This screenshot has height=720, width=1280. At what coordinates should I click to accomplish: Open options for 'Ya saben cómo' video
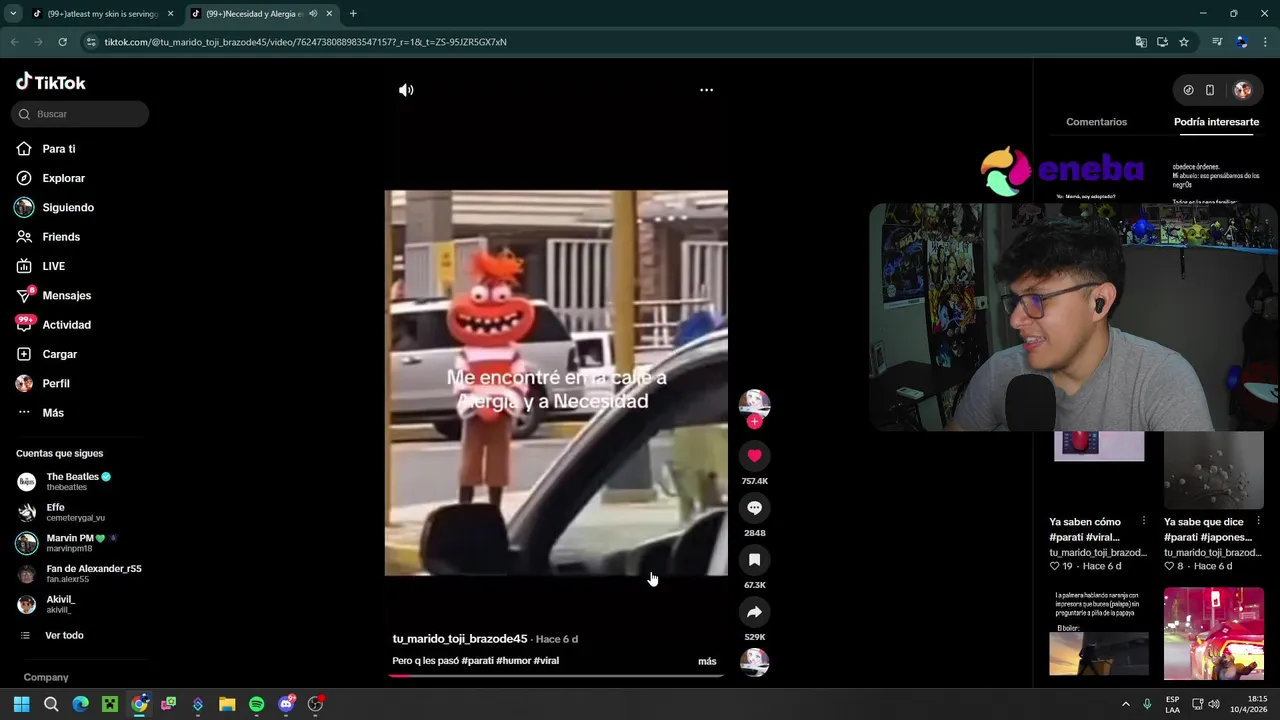pyautogui.click(x=1144, y=521)
